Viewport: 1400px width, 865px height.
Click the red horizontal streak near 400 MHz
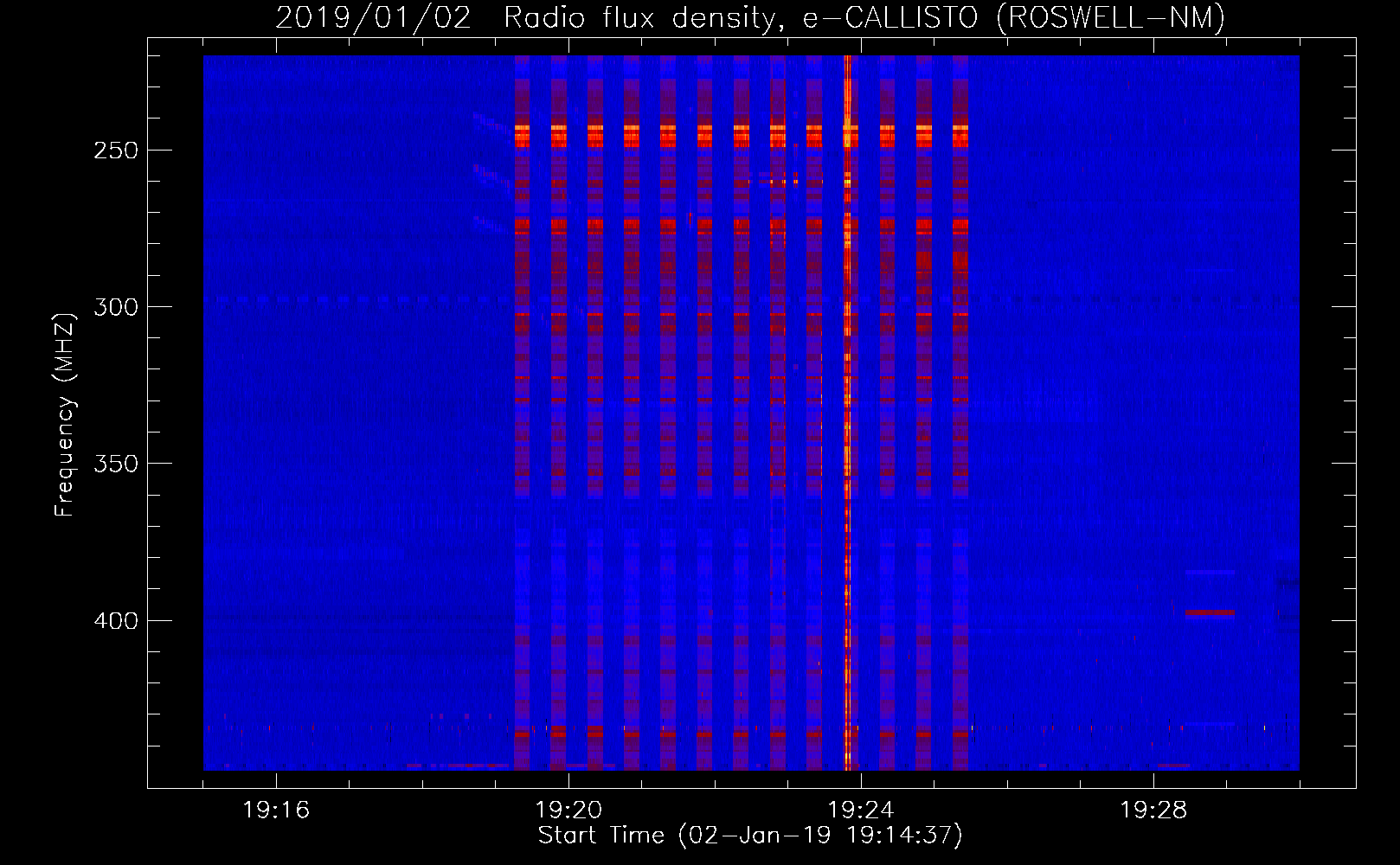click(1210, 612)
